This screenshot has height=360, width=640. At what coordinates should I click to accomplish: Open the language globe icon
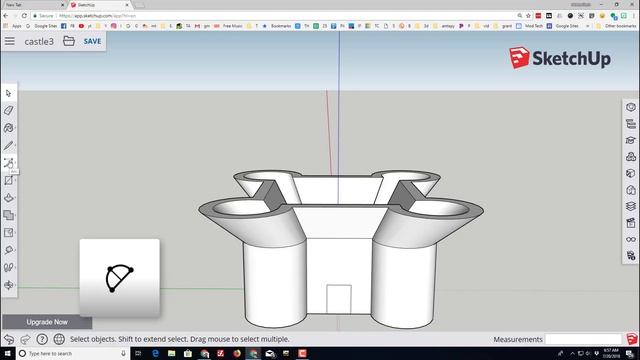click(x=59, y=339)
